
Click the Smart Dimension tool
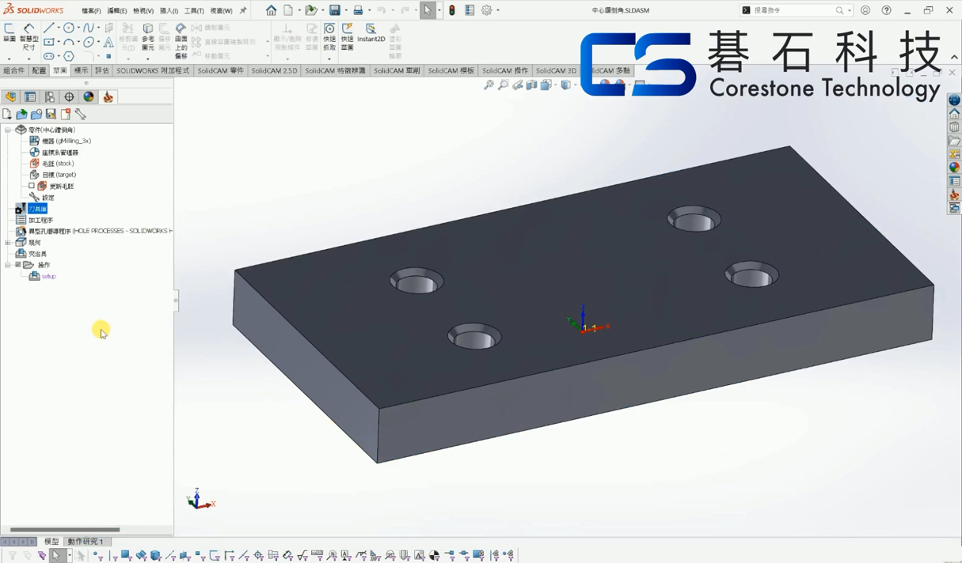[29, 36]
